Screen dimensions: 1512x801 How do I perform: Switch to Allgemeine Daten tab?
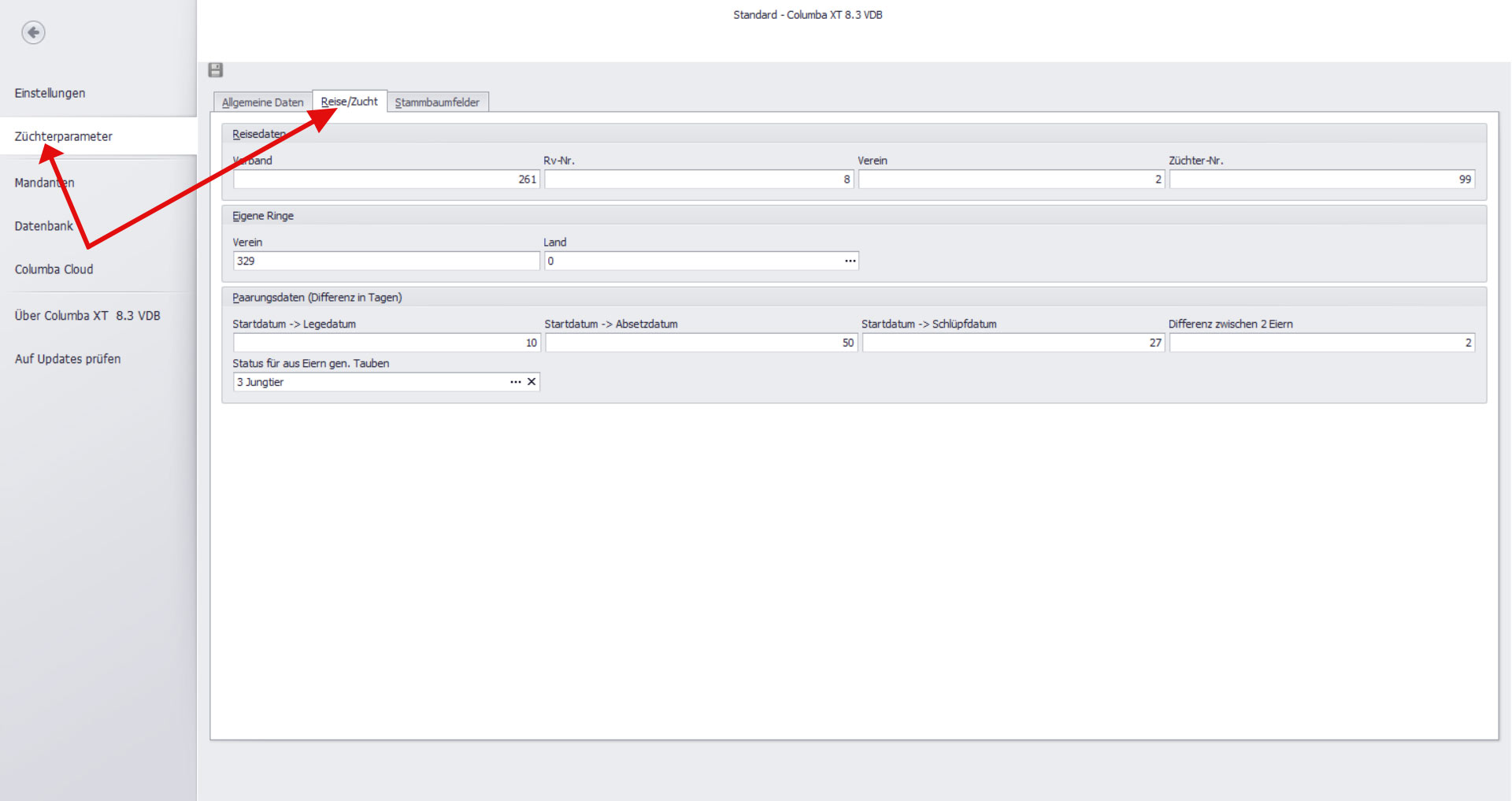pyautogui.click(x=262, y=102)
